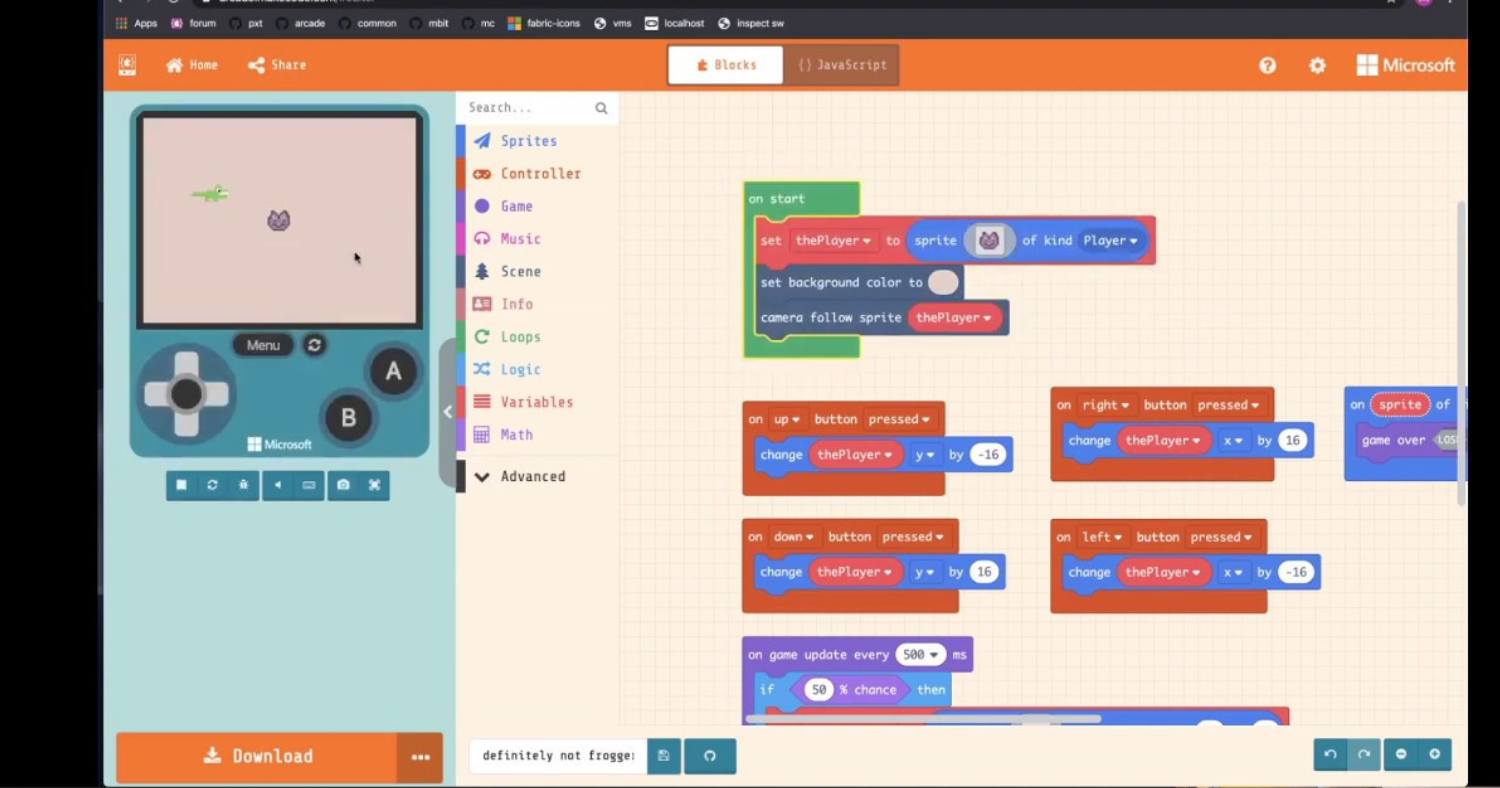
Task: Click the GitHub icon next to save
Action: (710, 756)
